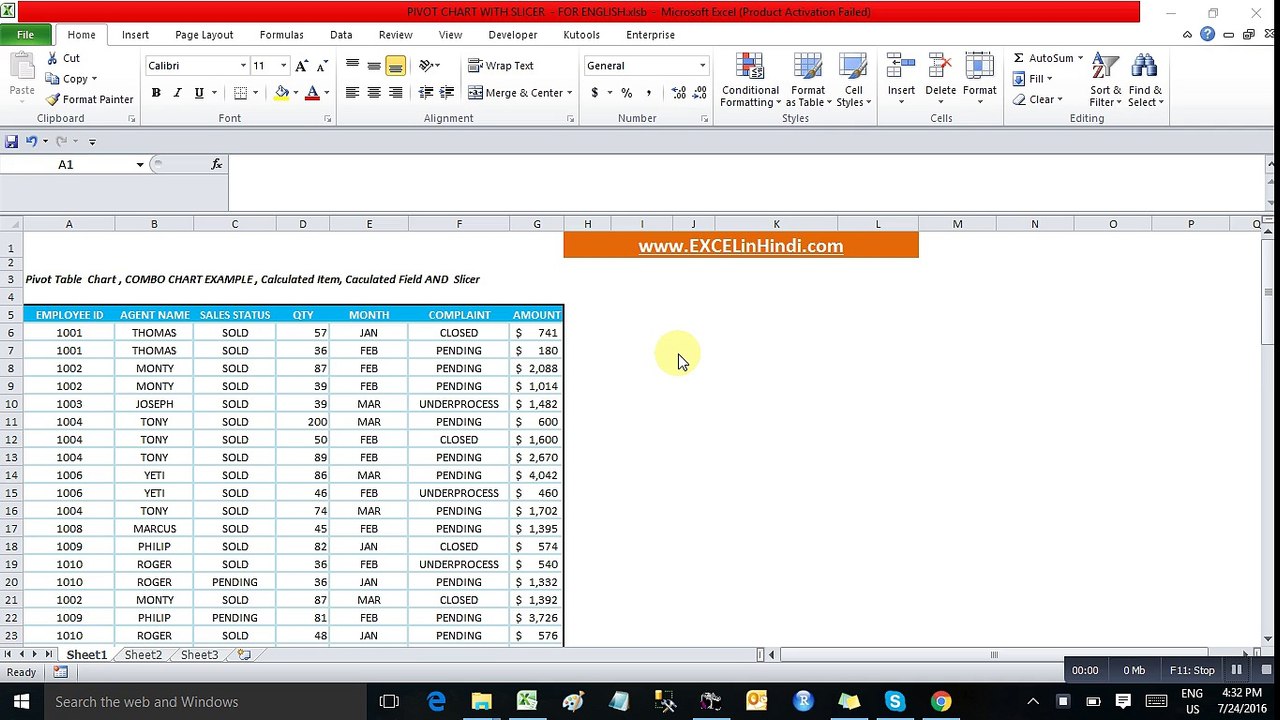
Task: Apply Underline formatting
Action: point(199,93)
